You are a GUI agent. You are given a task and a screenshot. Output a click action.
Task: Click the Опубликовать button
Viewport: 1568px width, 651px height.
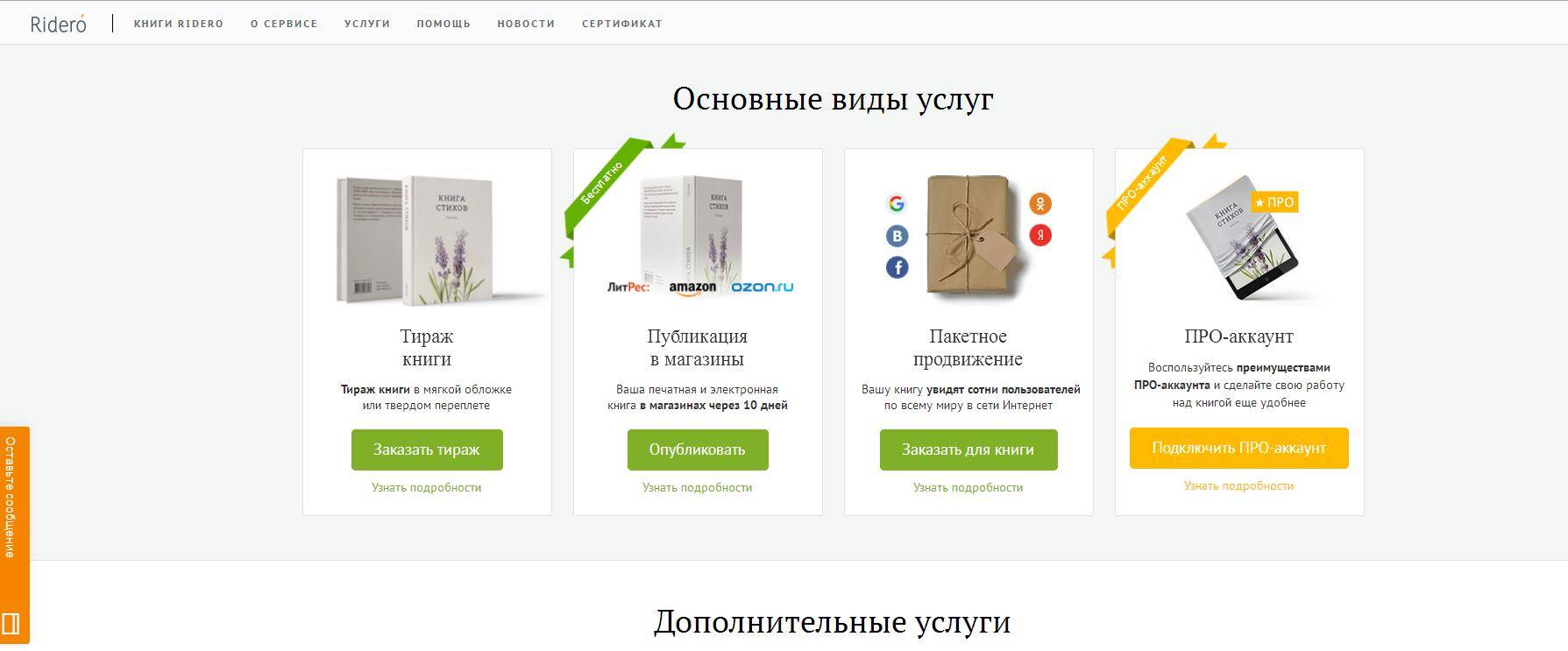coord(698,449)
